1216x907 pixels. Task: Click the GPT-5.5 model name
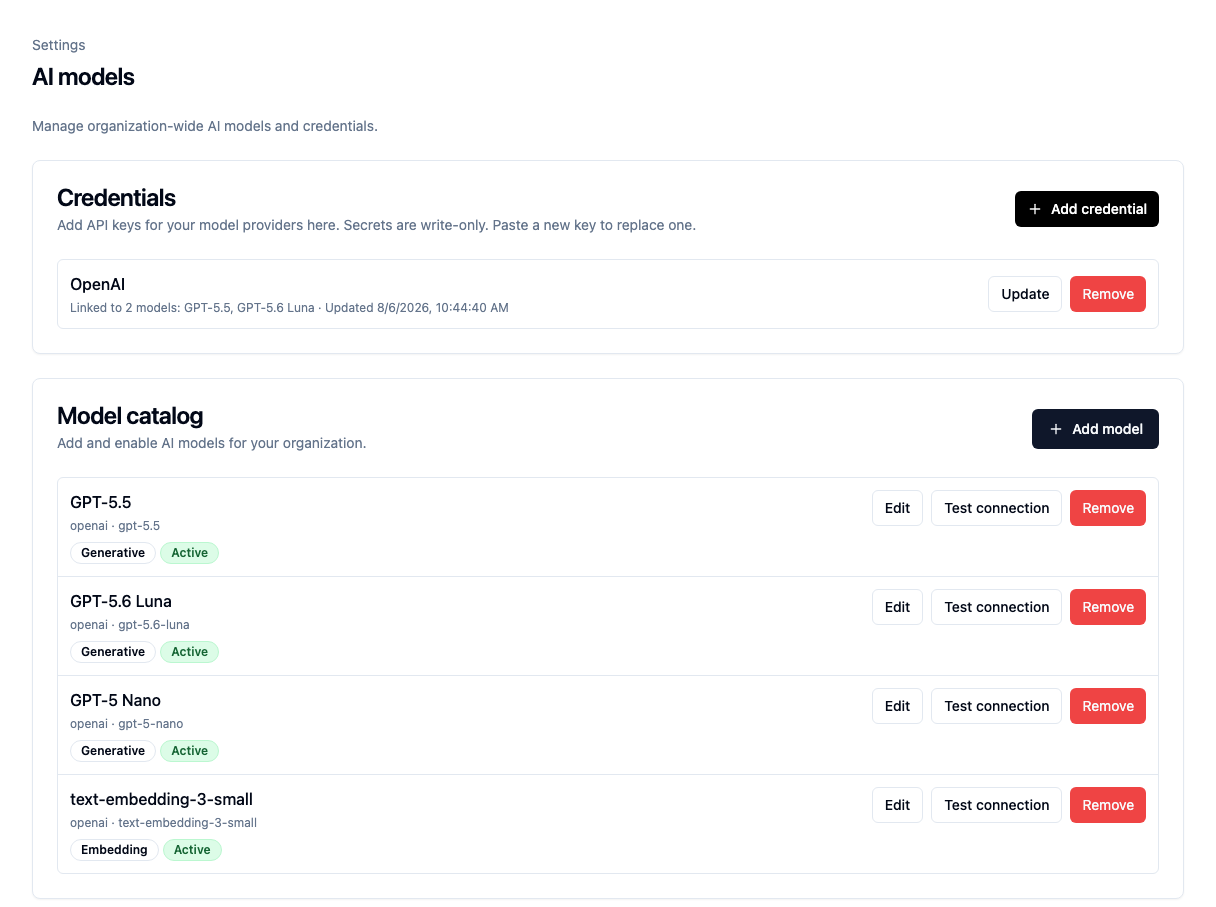[x=100, y=502]
